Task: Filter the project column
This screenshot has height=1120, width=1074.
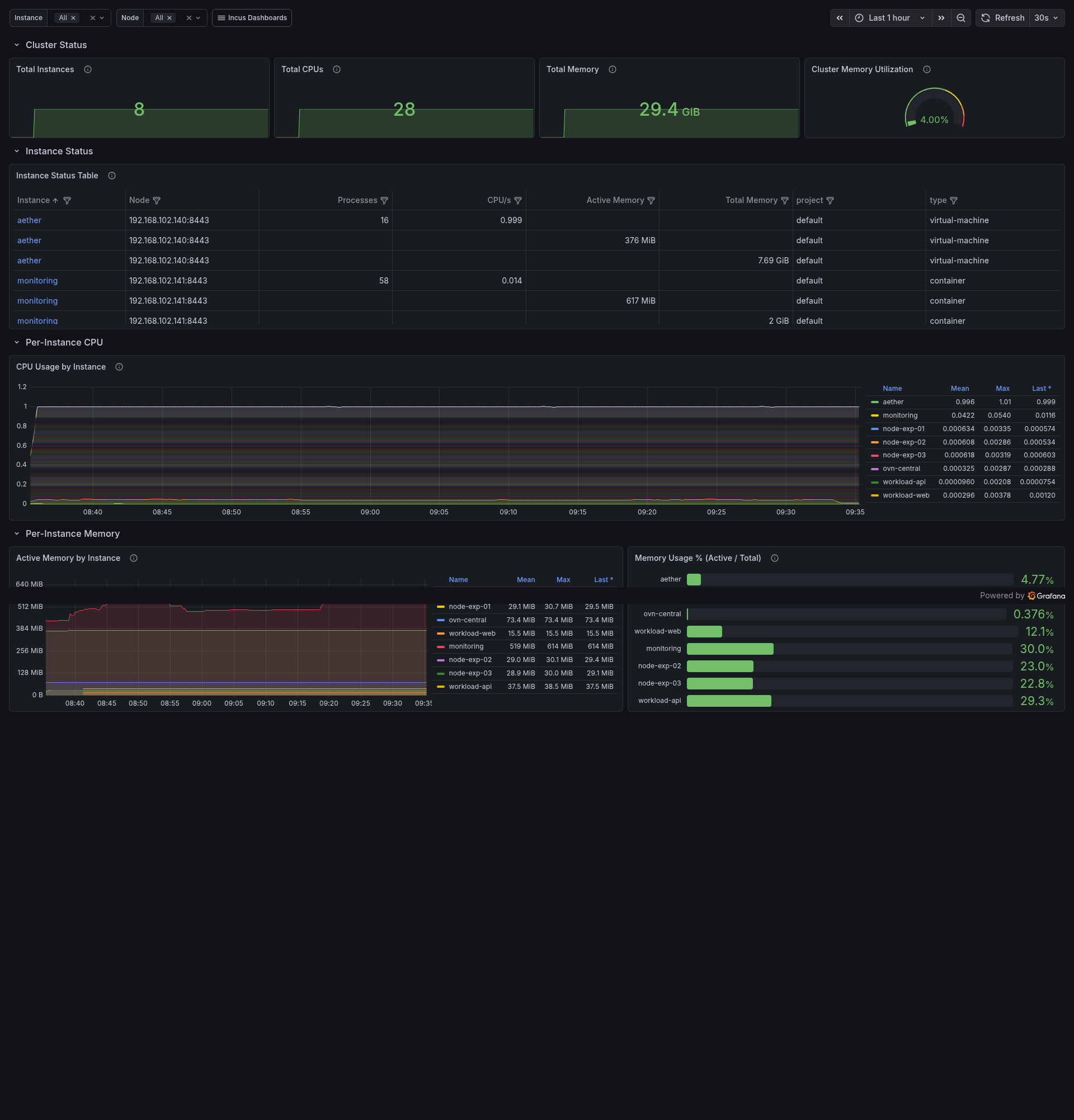Action: 830,201
